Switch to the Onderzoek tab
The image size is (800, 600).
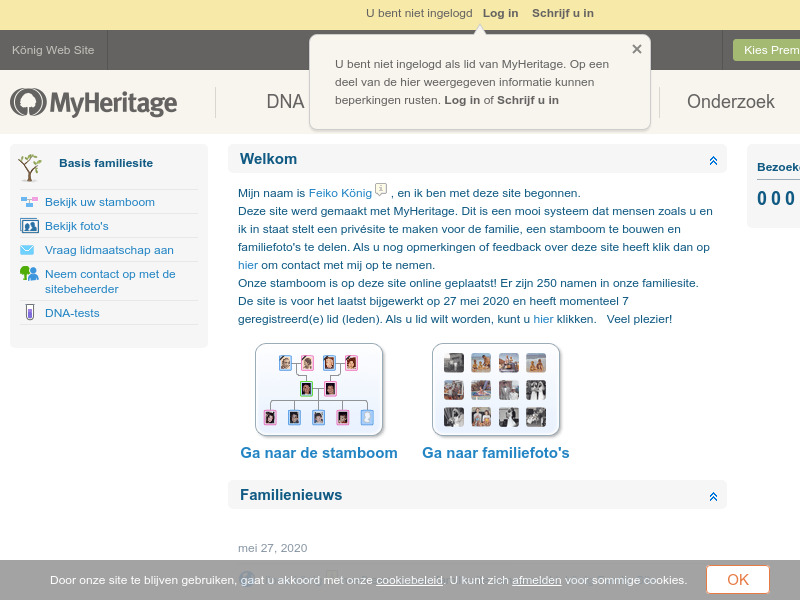tap(730, 101)
